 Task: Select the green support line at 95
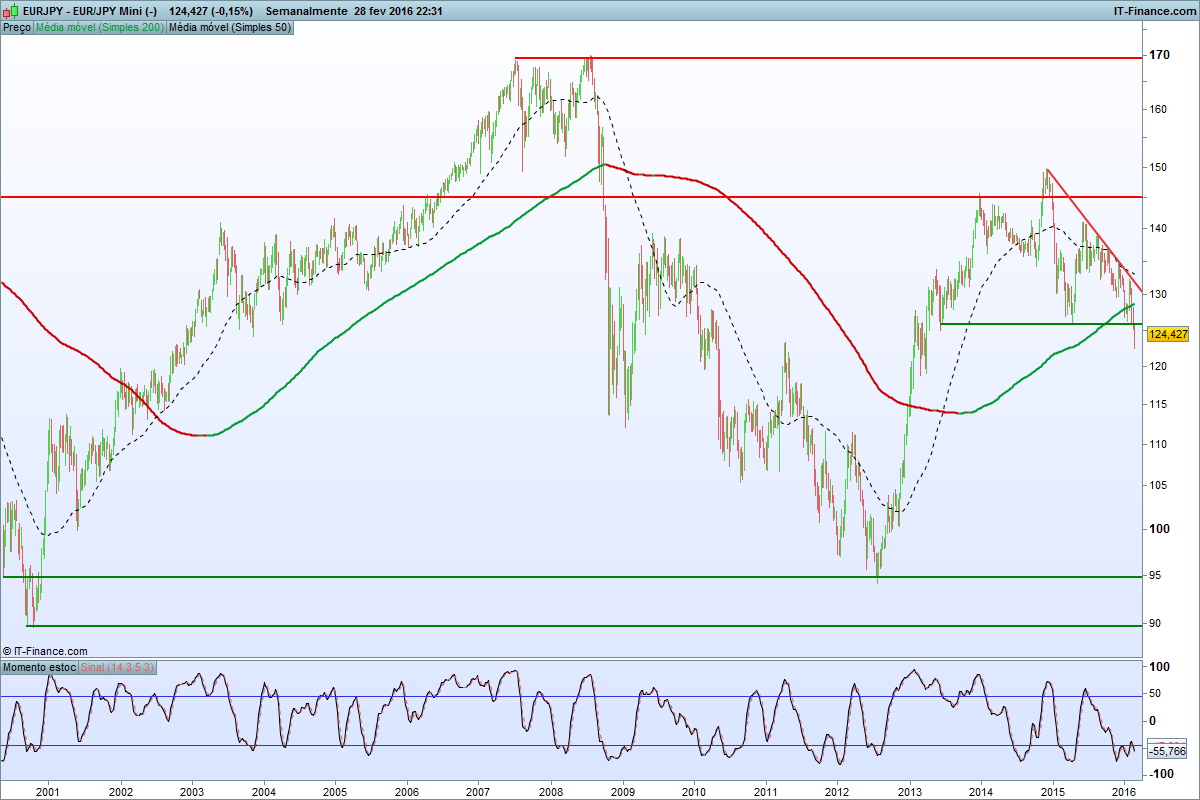point(570,577)
